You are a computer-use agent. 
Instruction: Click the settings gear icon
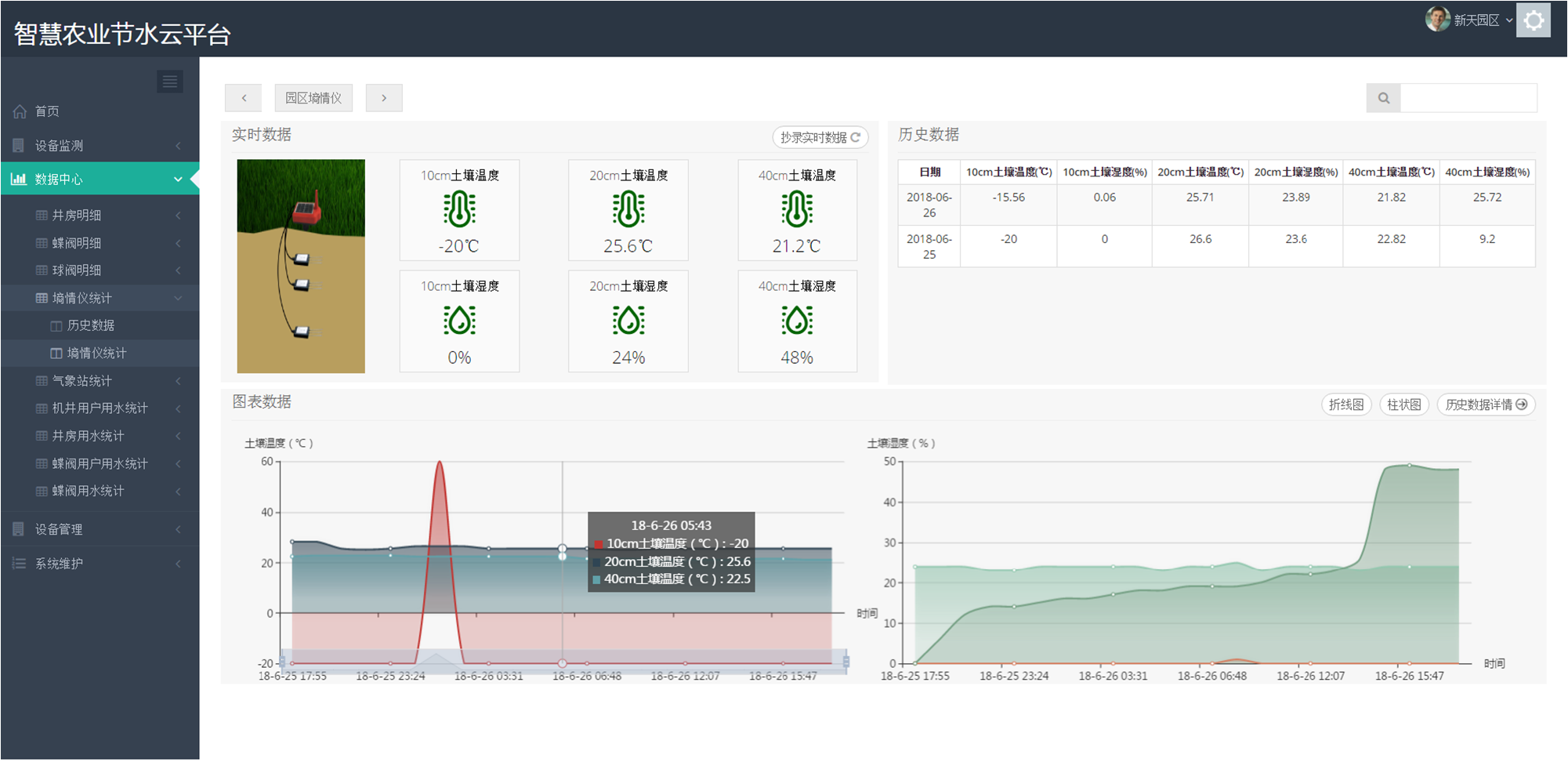[1533, 21]
